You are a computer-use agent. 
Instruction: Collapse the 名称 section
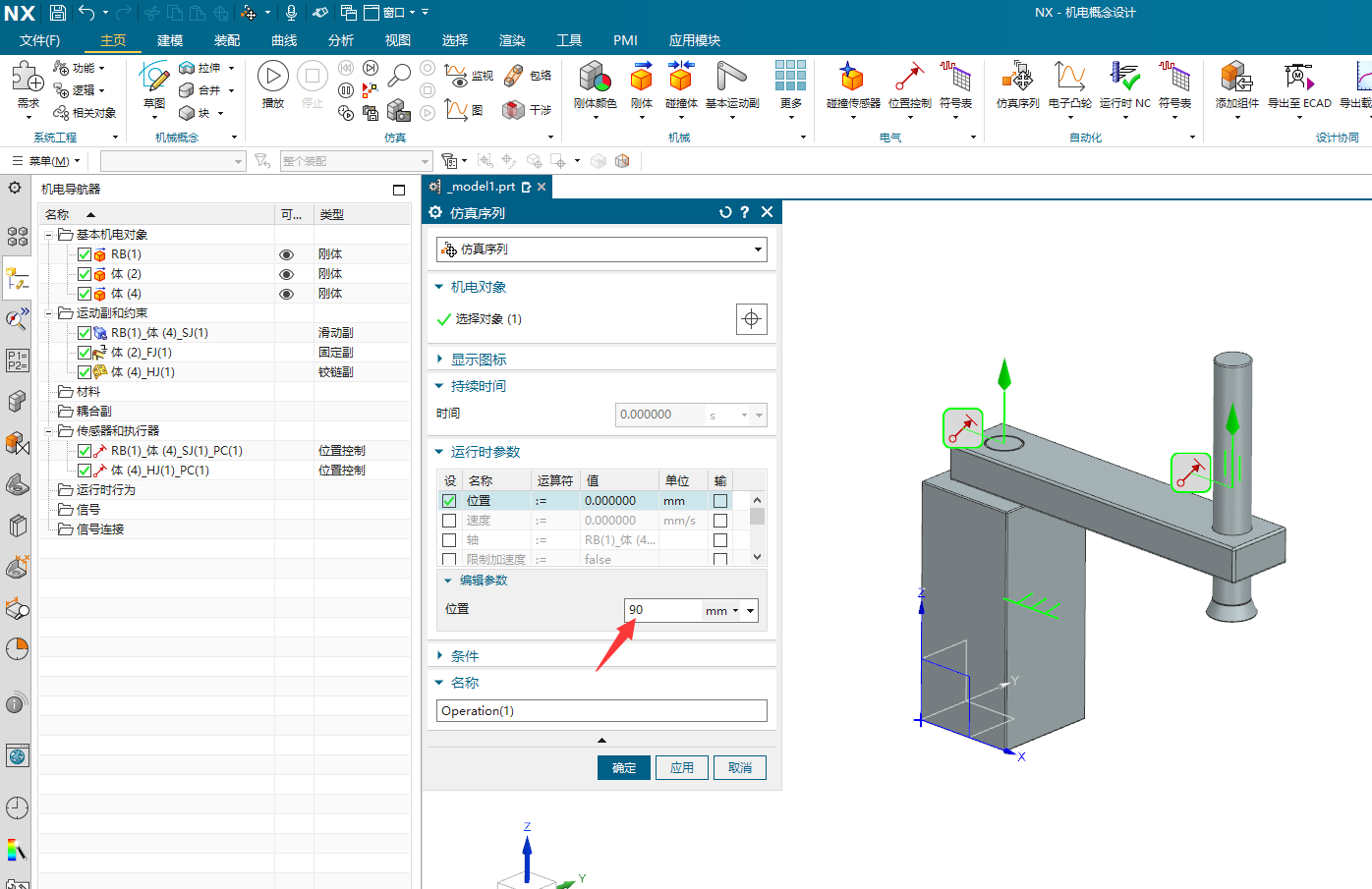[x=439, y=683]
